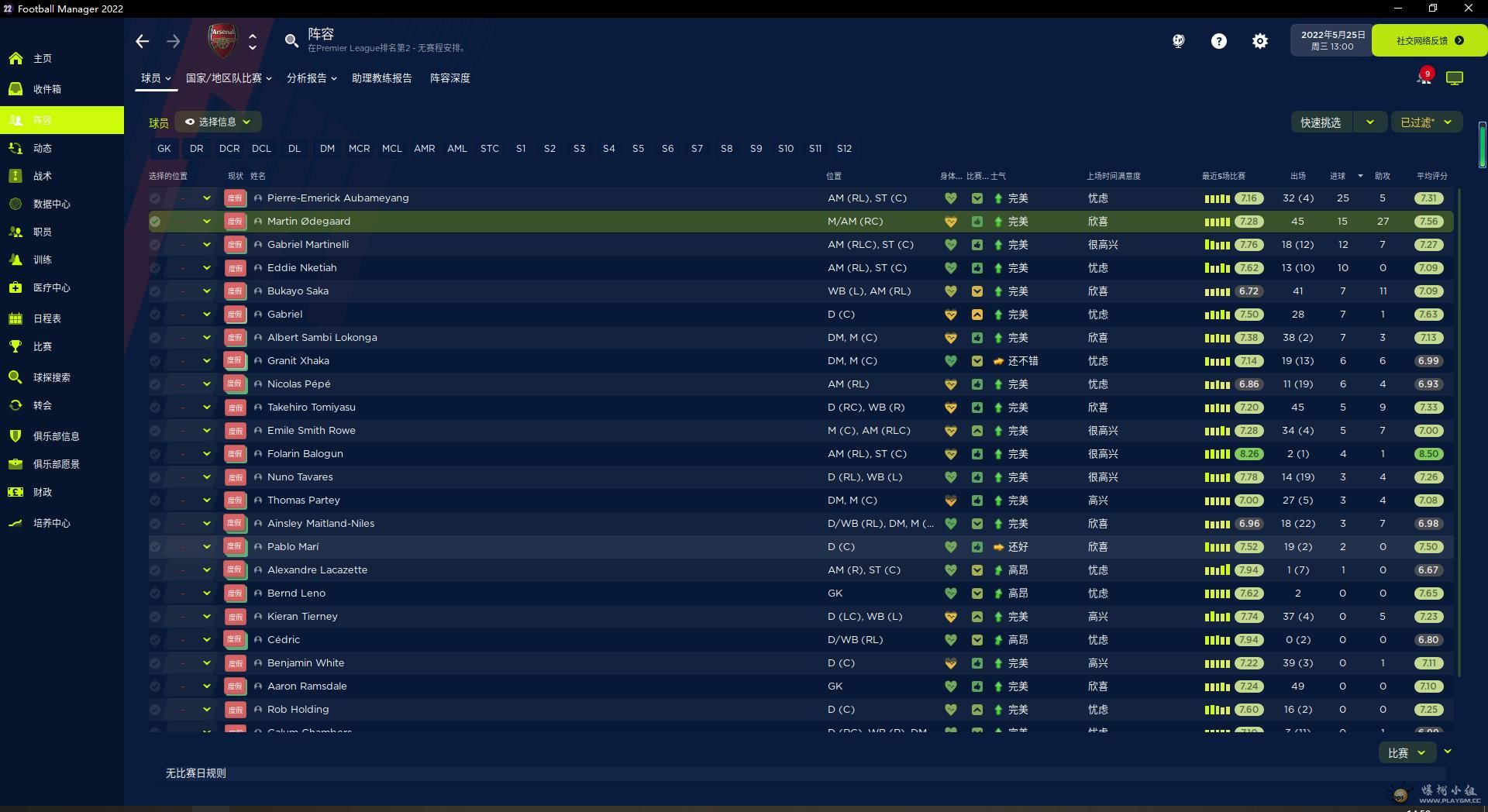
Task: Click the 社交网络反馈 continue button
Action: 1429,40
